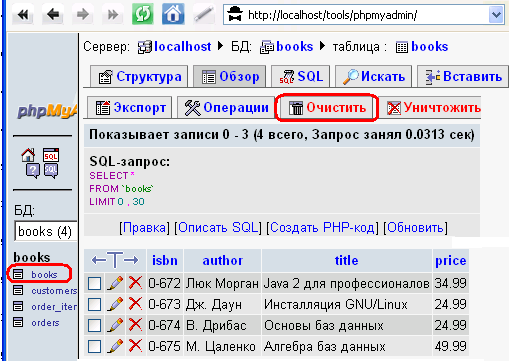Click the browser rewind (double left arrow) button
509x361 pixels.
tap(23, 14)
